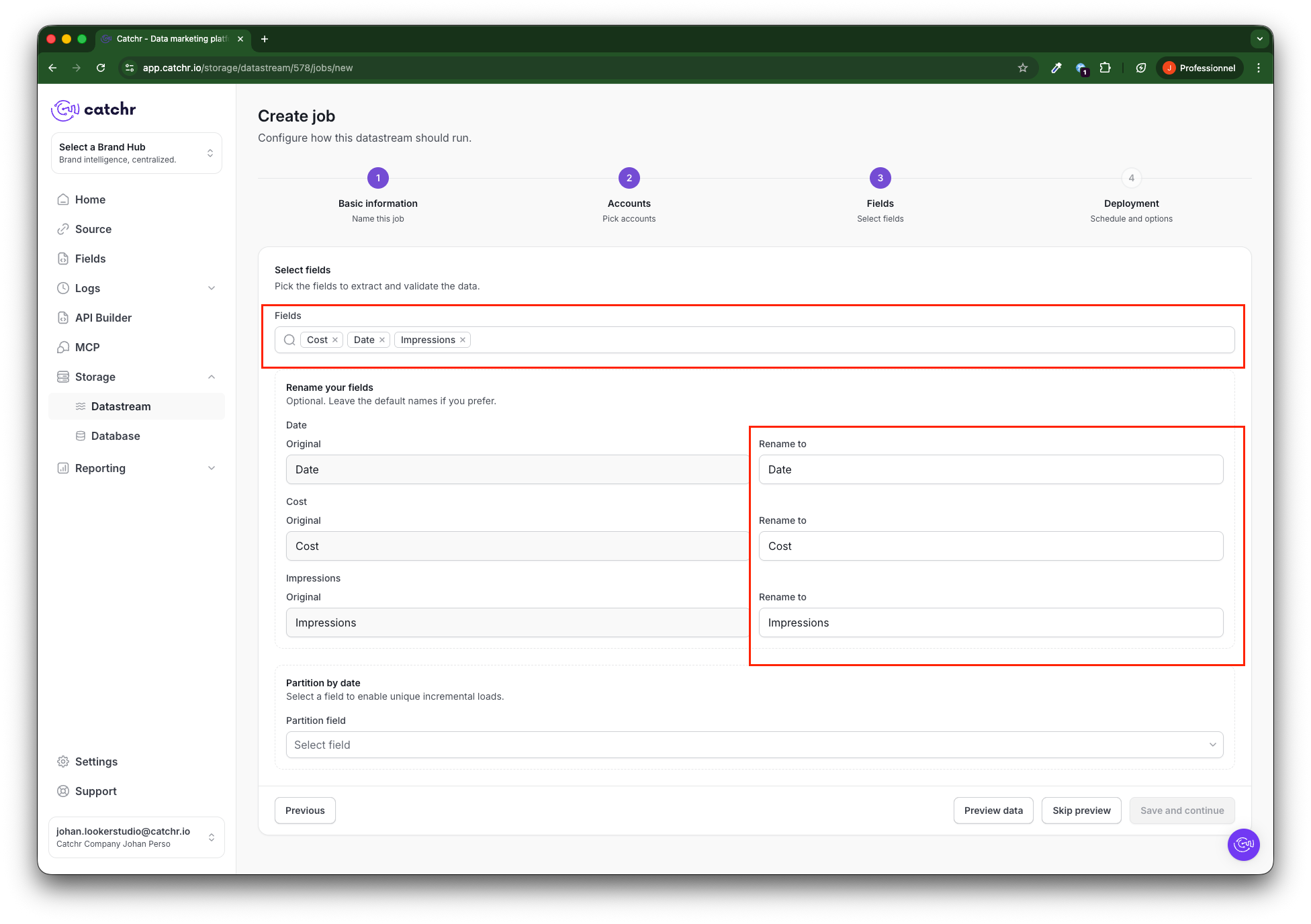This screenshot has height=924, width=1311.
Task: Click the Catchr logo icon
Action: [65, 109]
